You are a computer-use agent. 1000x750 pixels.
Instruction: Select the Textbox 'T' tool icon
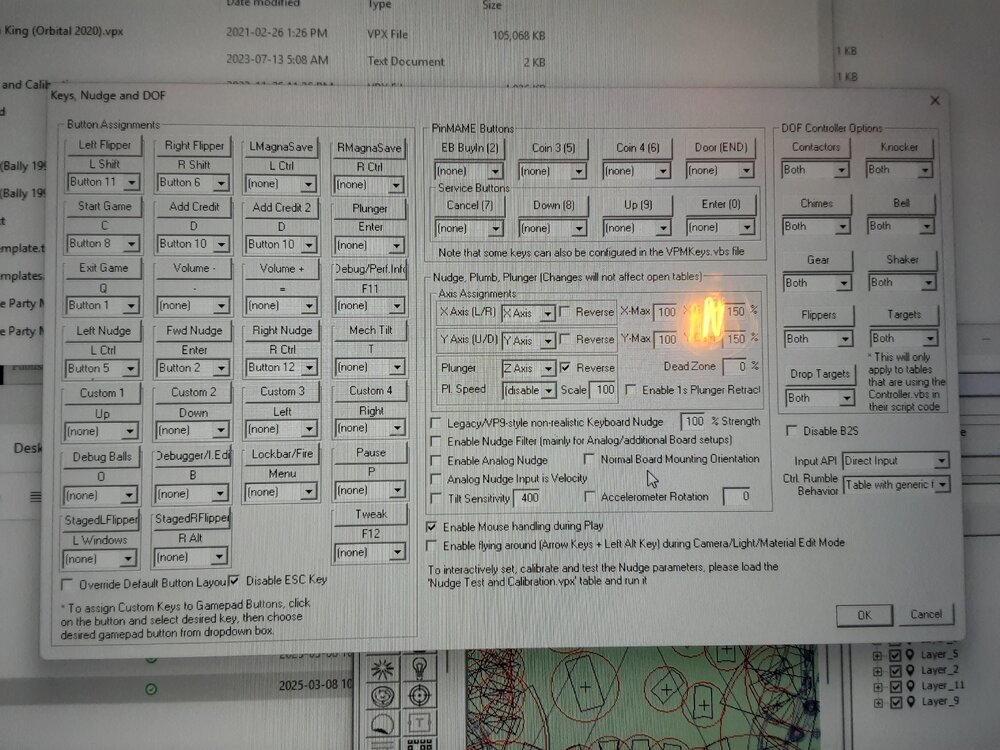[x=419, y=723]
